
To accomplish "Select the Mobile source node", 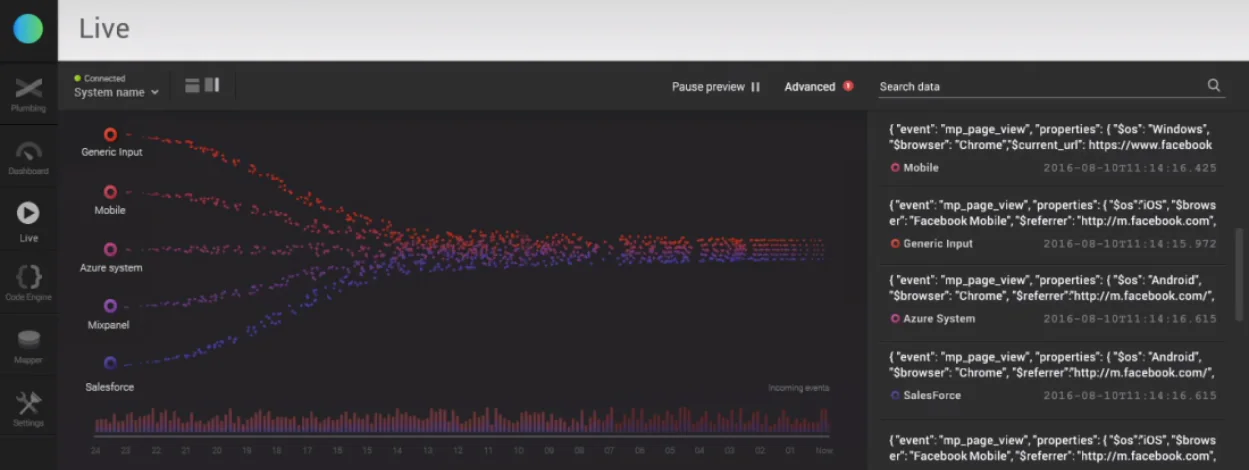I will (110, 192).
